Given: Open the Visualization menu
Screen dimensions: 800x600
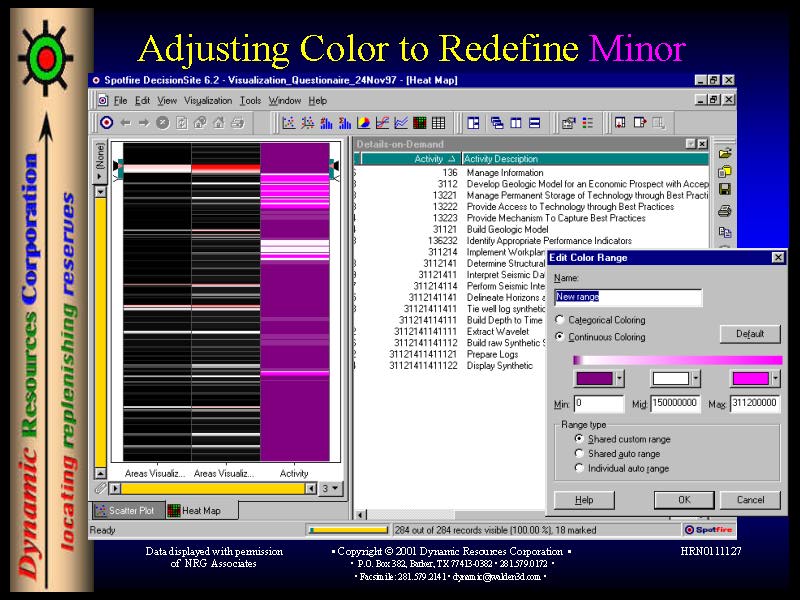Looking at the screenshot, I should pos(208,101).
